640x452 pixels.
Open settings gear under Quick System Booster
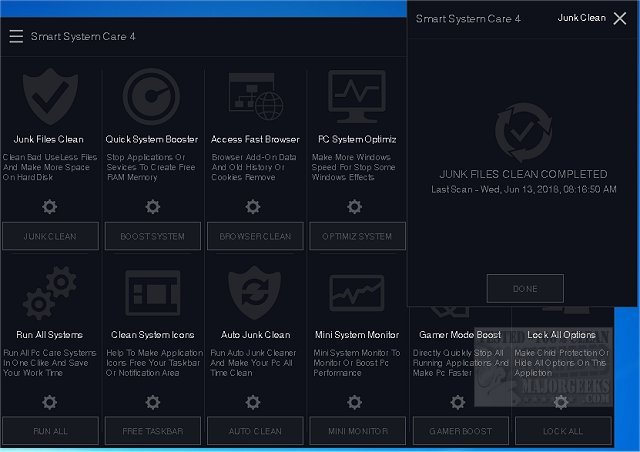point(153,207)
